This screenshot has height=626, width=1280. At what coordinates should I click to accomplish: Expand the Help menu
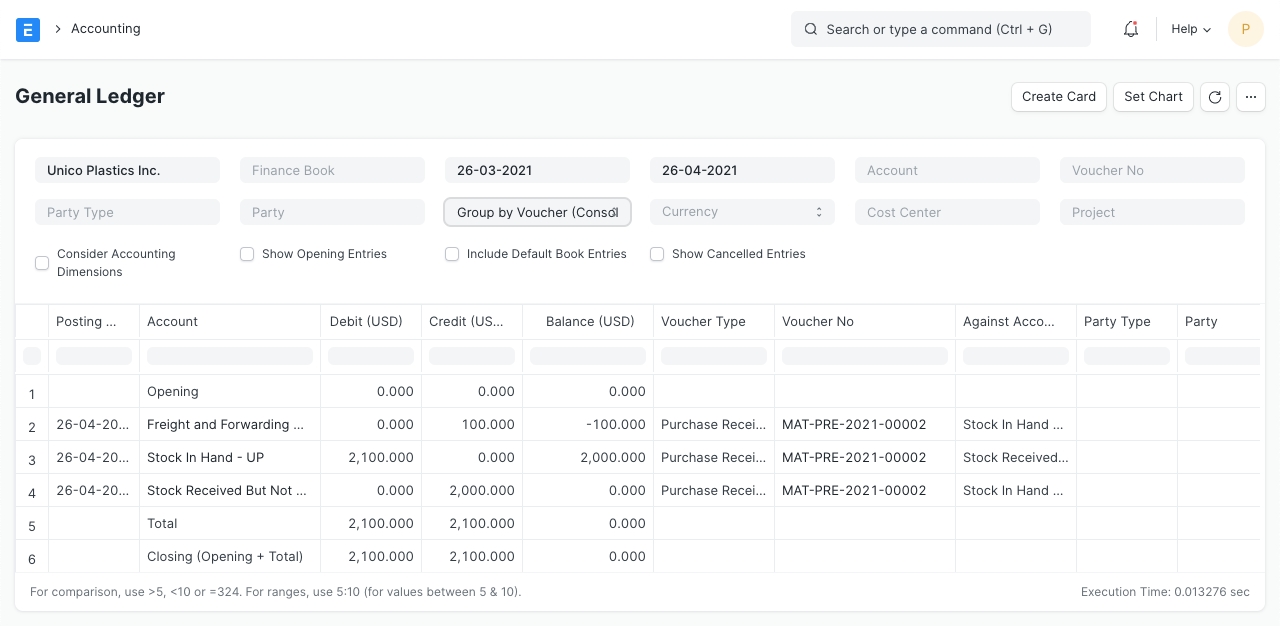coord(1190,29)
